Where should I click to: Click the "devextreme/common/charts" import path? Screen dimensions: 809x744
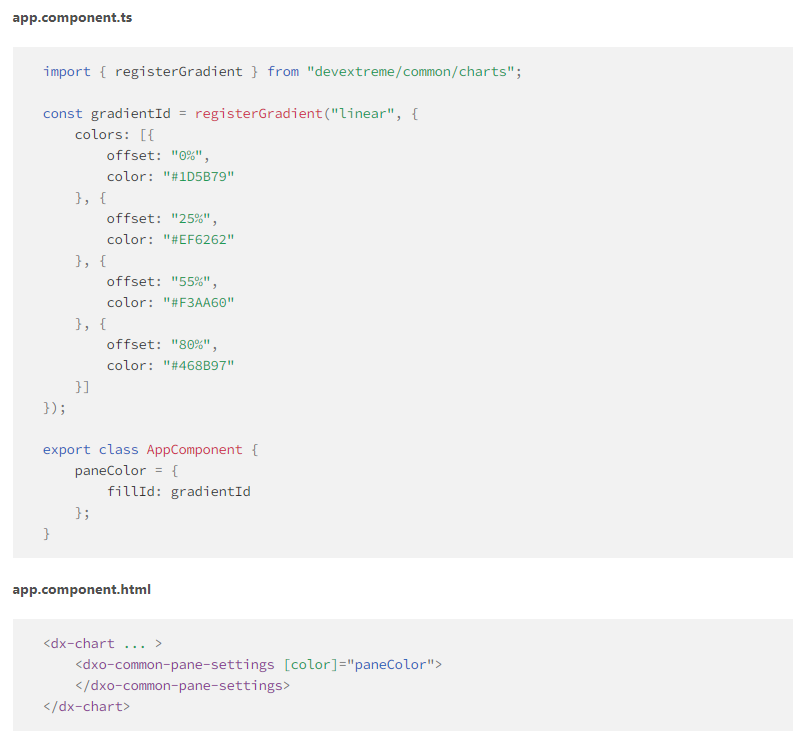pos(411,71)
